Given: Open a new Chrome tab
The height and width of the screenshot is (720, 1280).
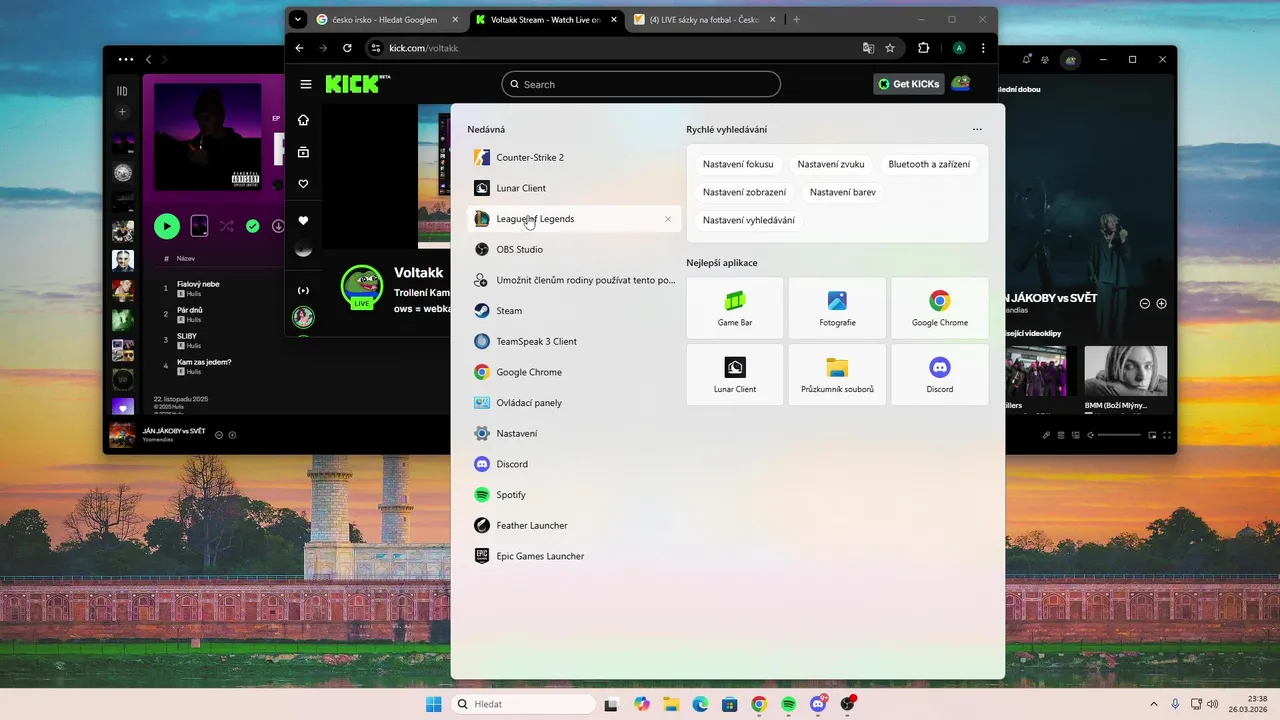Looking at the screenshot, I should point(797,19).
